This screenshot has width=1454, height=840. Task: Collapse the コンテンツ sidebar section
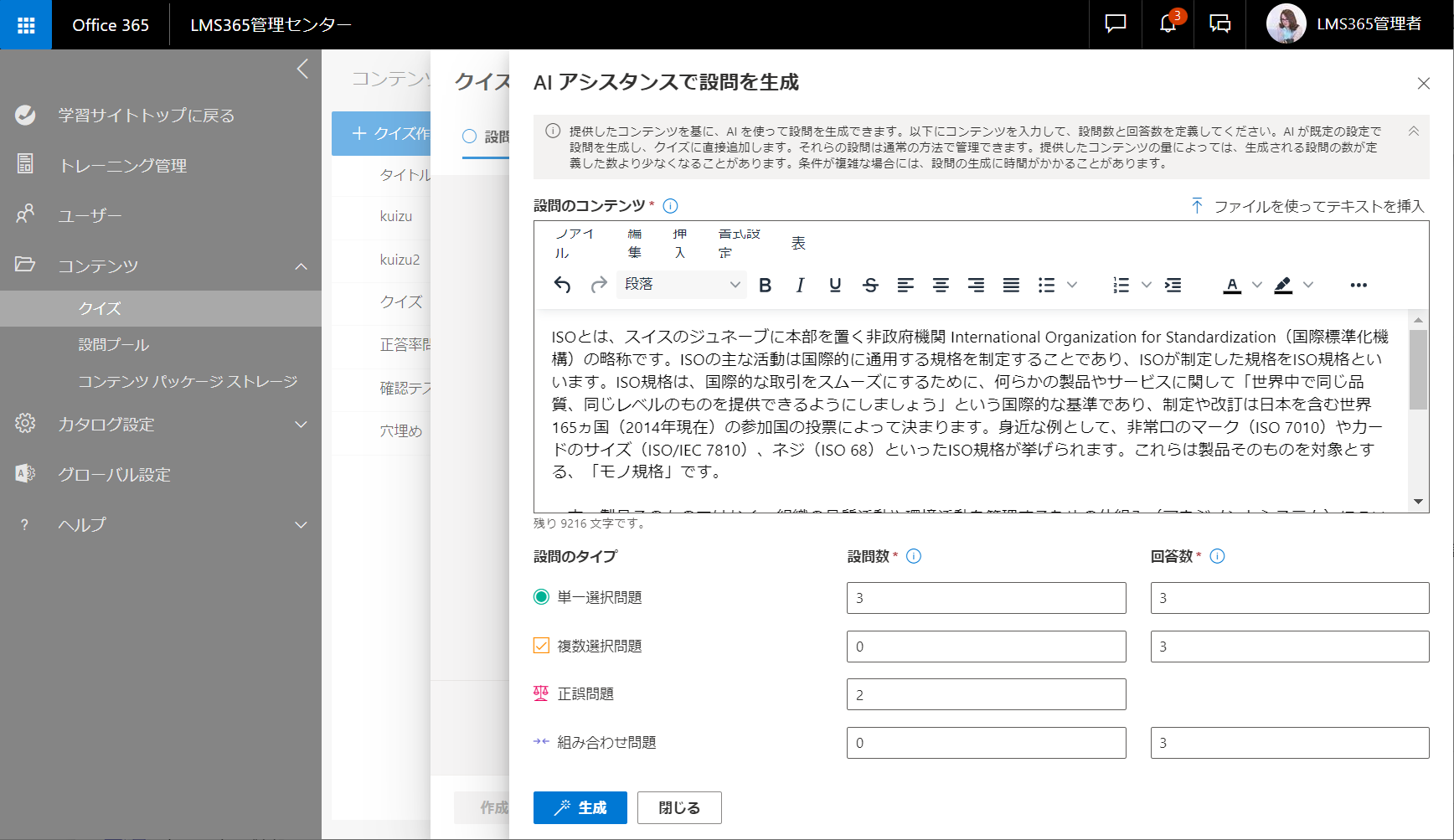coord(302,266)
